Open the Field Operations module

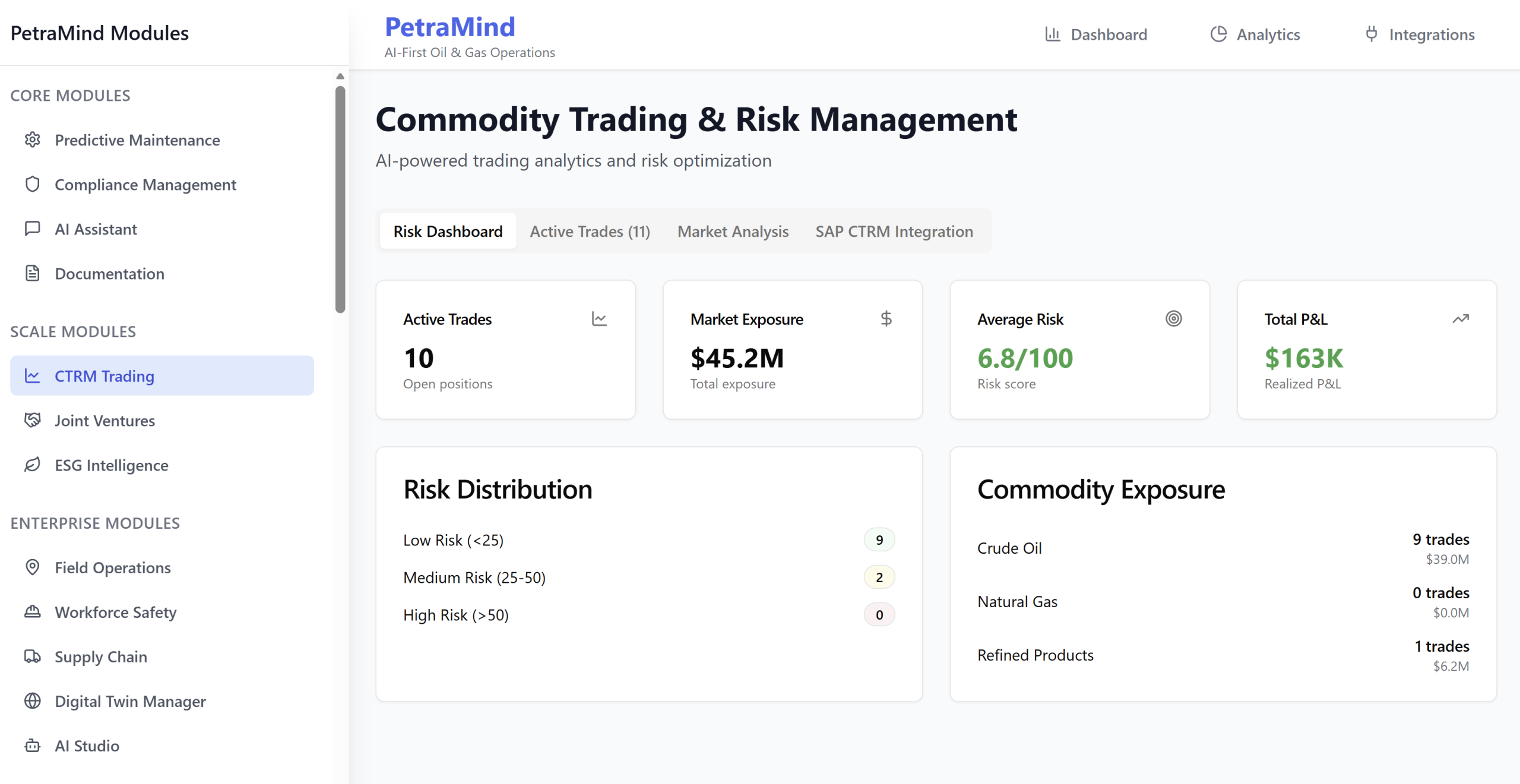pyautogui.click(x=112, y=567)
